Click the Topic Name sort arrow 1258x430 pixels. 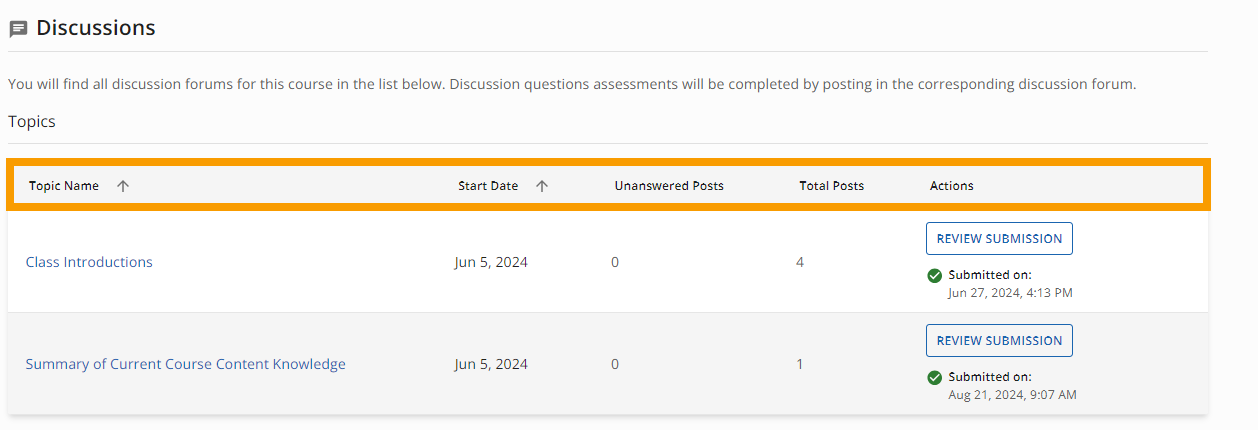(x=123, y=186)
